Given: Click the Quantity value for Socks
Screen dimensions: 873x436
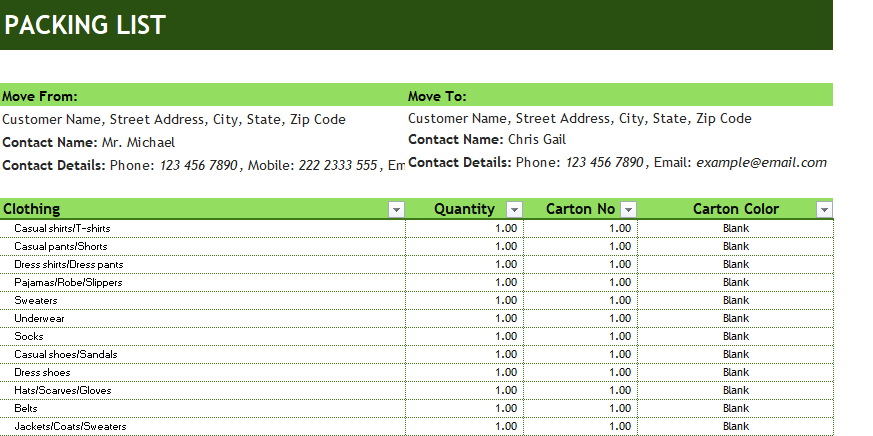Looking at the screenshot, I should coord(464,336).
